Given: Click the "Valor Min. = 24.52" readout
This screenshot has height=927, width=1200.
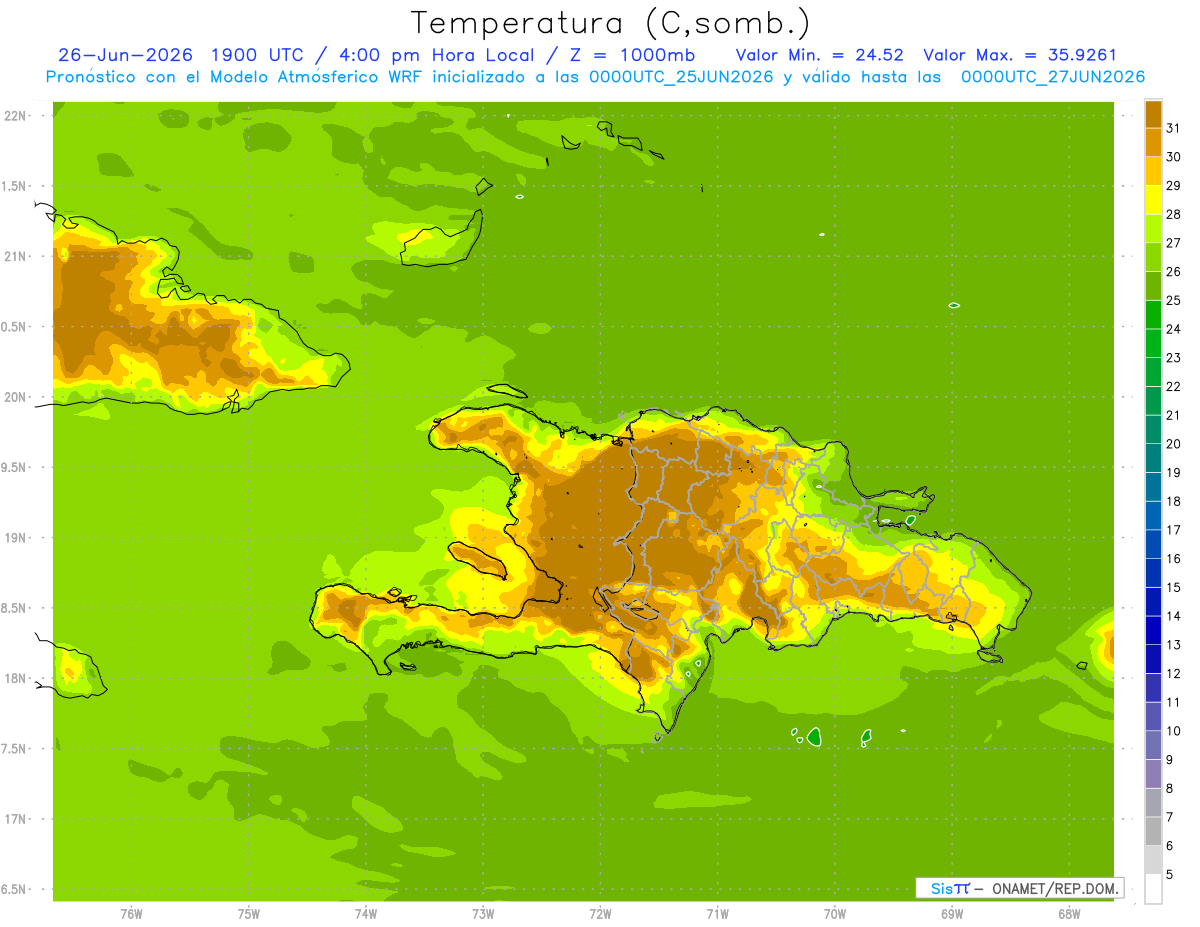Looking at the screenshot, I should click(819, 55).
